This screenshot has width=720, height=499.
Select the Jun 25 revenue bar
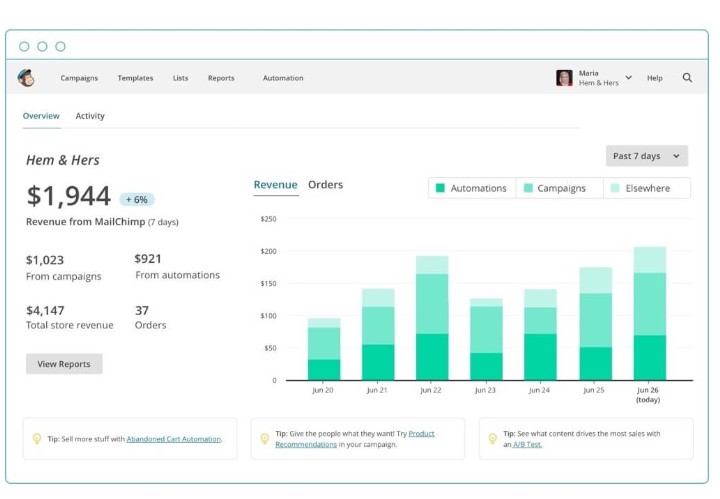point(596,324)
